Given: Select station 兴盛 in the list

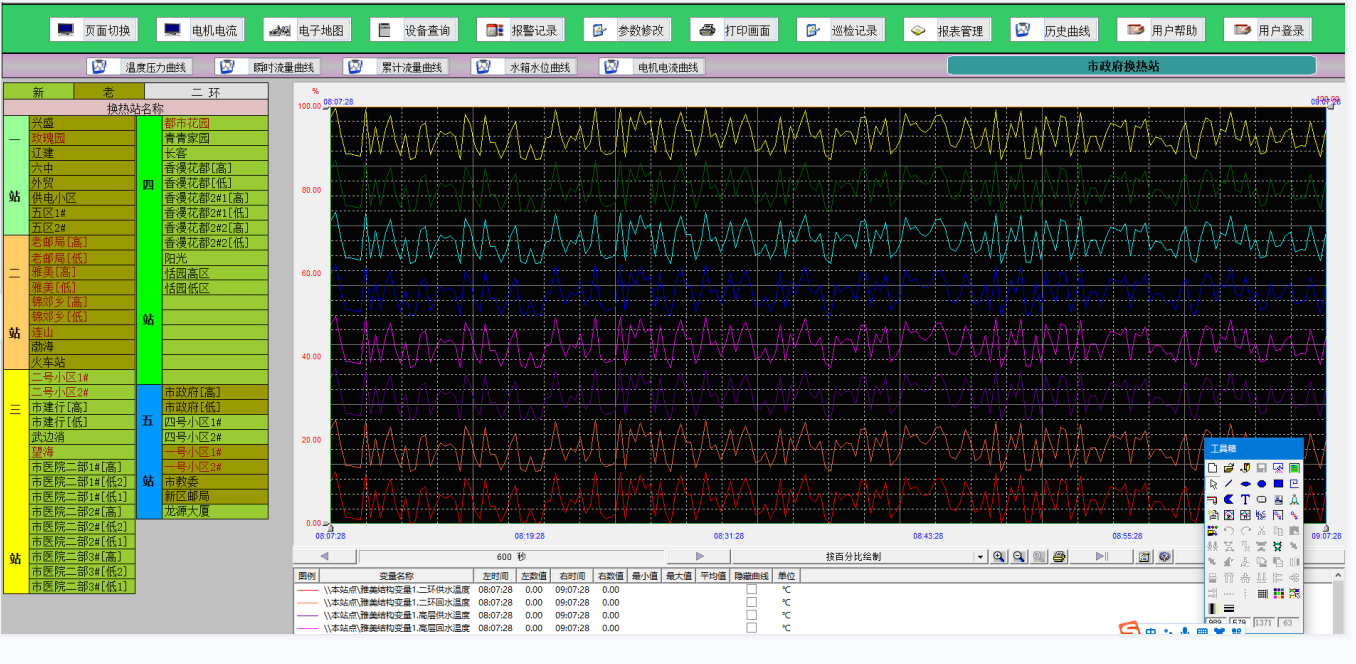Looking at the screenshot, I should pos(82,123).
